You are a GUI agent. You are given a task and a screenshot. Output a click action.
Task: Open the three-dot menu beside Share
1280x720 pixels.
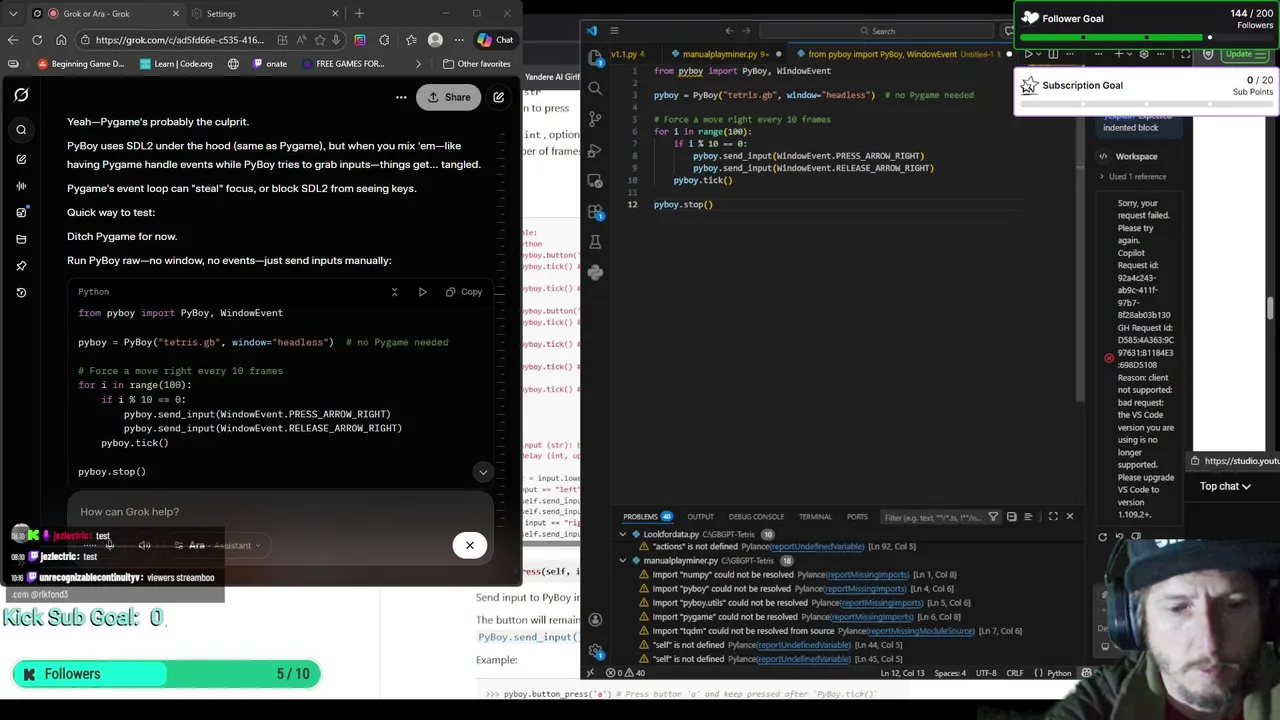(x=401, y=97)
